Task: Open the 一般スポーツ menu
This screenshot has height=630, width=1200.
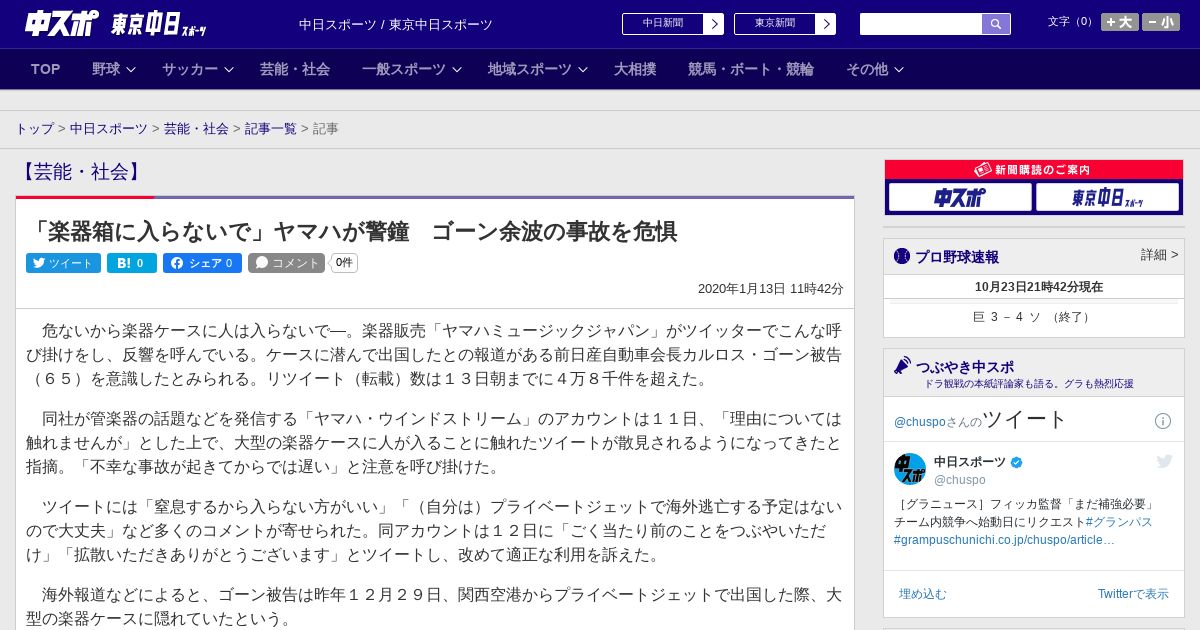Action: pyautogui.click(x=404, y=69)
